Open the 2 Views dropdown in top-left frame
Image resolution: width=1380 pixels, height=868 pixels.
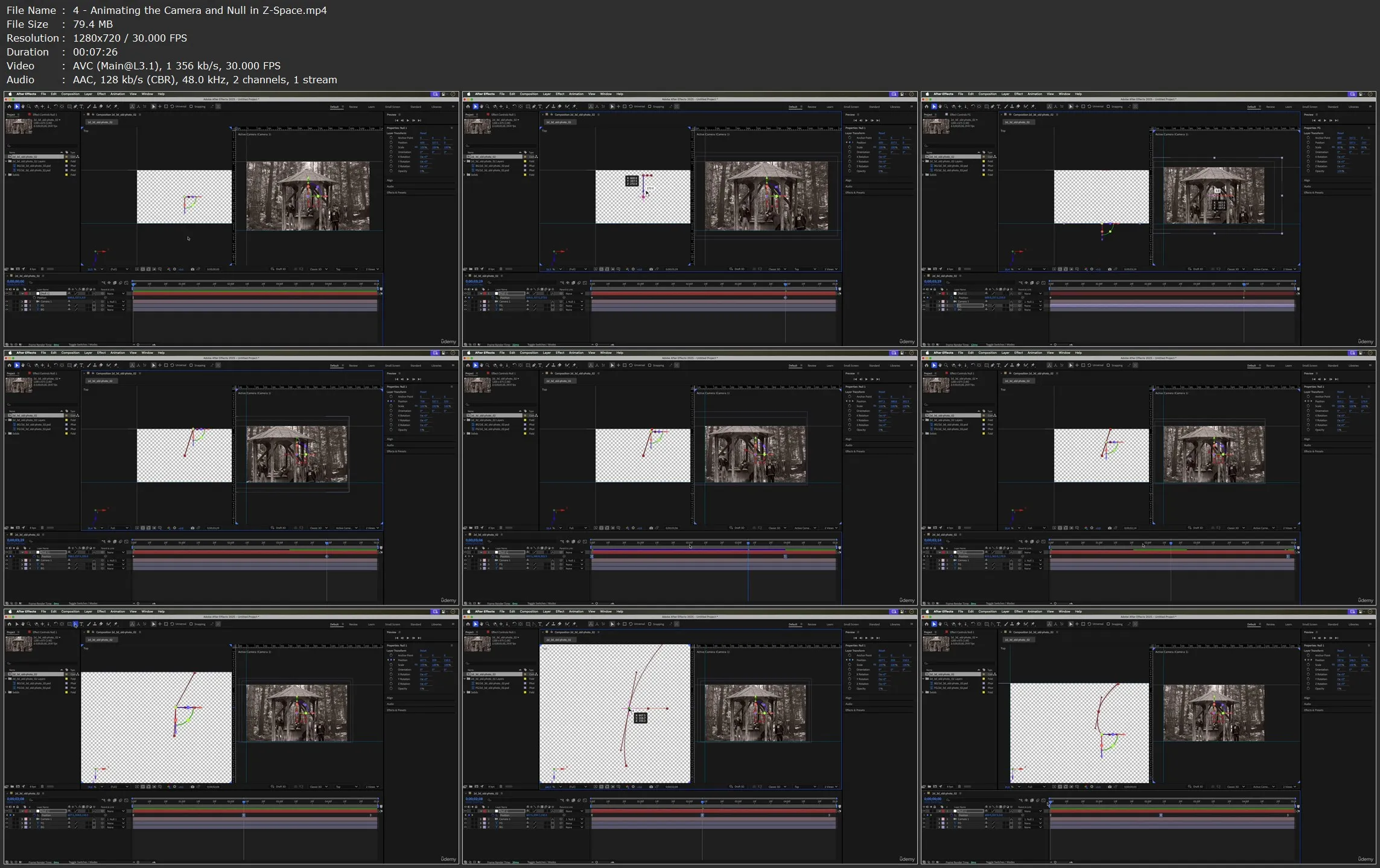371,269
